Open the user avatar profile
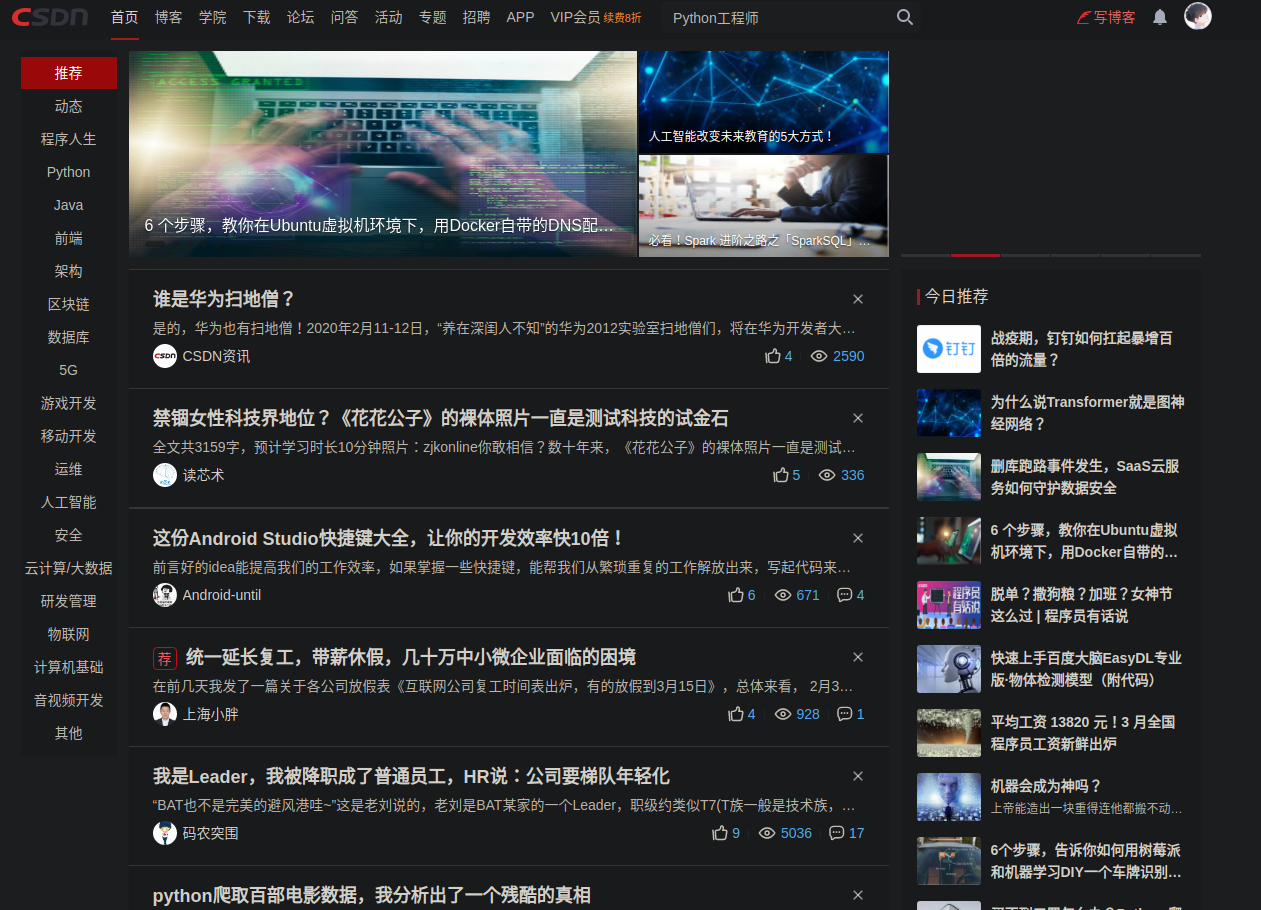Screen dimensions: 1261x910 pyautogui.click(x=1198, y=16)
